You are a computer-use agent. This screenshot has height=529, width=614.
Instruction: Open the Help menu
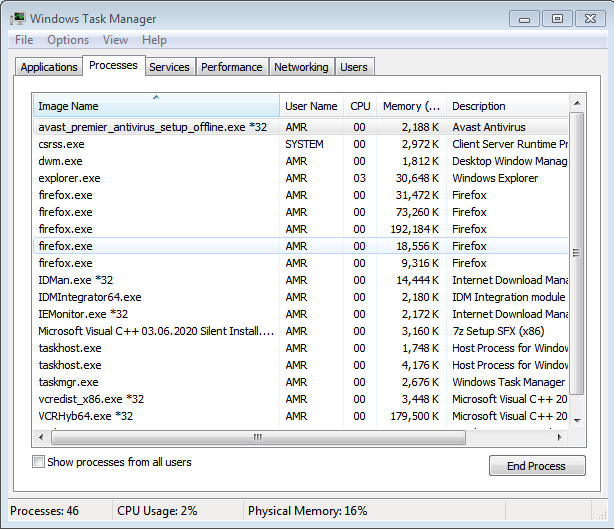pyautogui.click(x=154, y=40)
